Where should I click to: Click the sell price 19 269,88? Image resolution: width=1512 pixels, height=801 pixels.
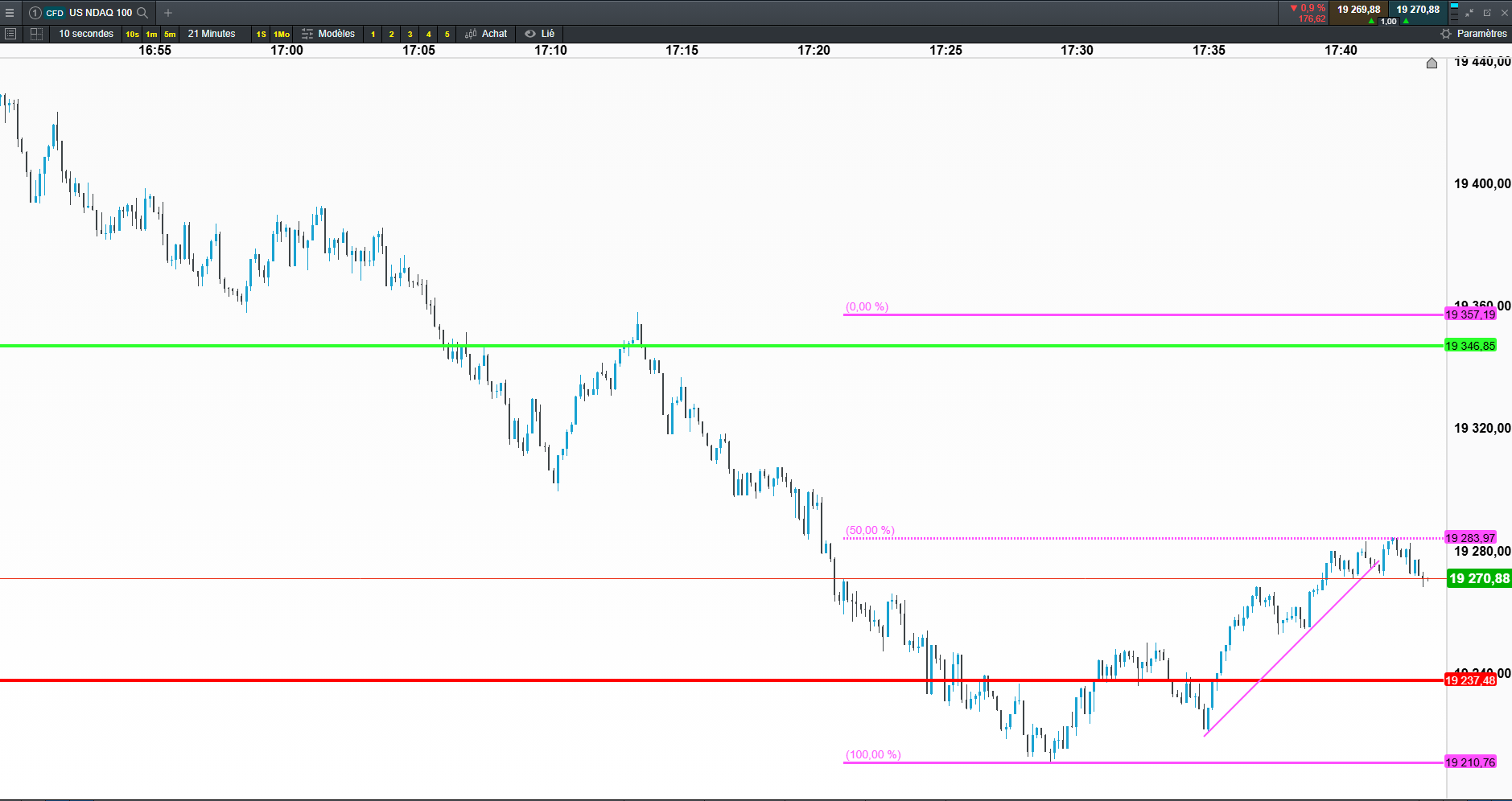pyautogui.click(x=1358, y=10)
